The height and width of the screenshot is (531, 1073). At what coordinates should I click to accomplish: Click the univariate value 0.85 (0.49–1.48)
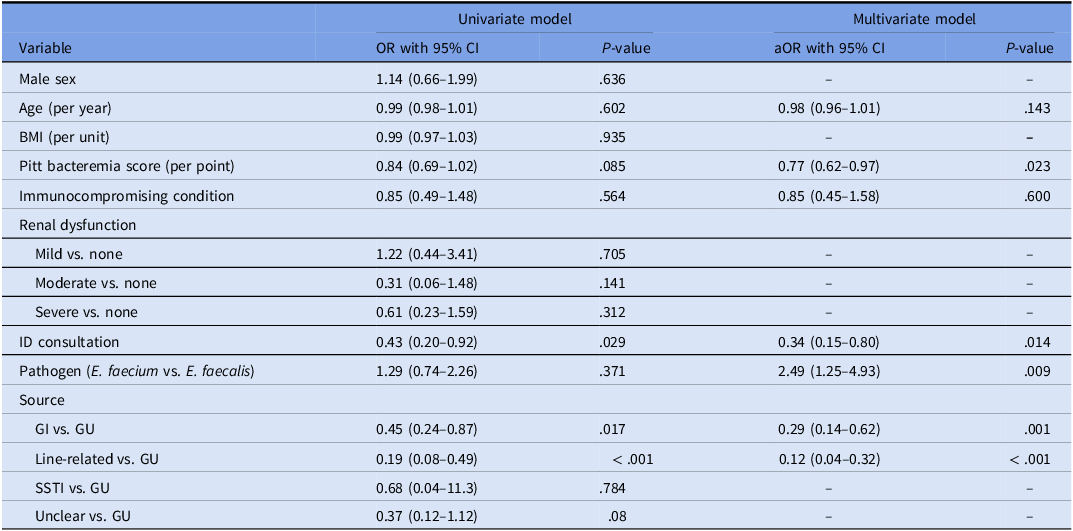426,196
